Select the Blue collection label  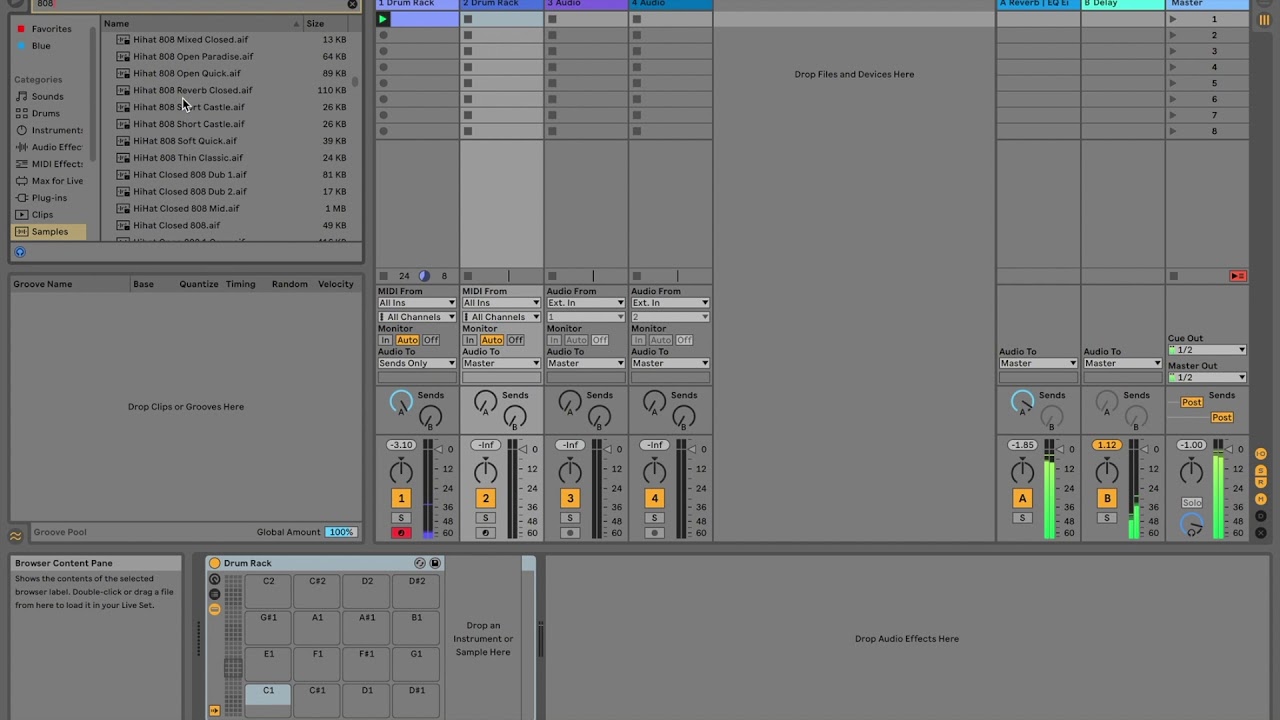click(x=41, y=46)
